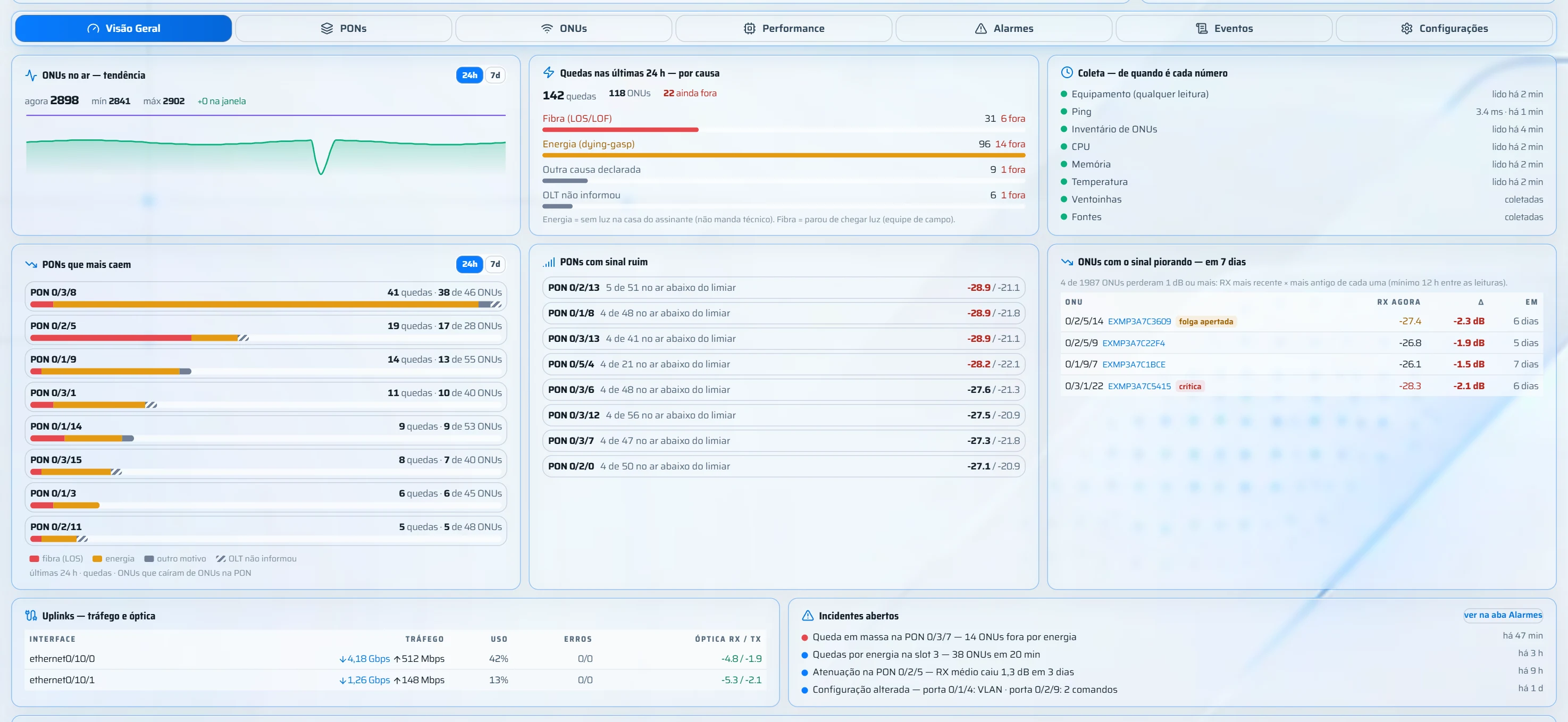Image resolution: width=1568 pixels, height=722 pixels.
Task: Open PON 0/3/12 bad signal row
Action: (783, 415)
